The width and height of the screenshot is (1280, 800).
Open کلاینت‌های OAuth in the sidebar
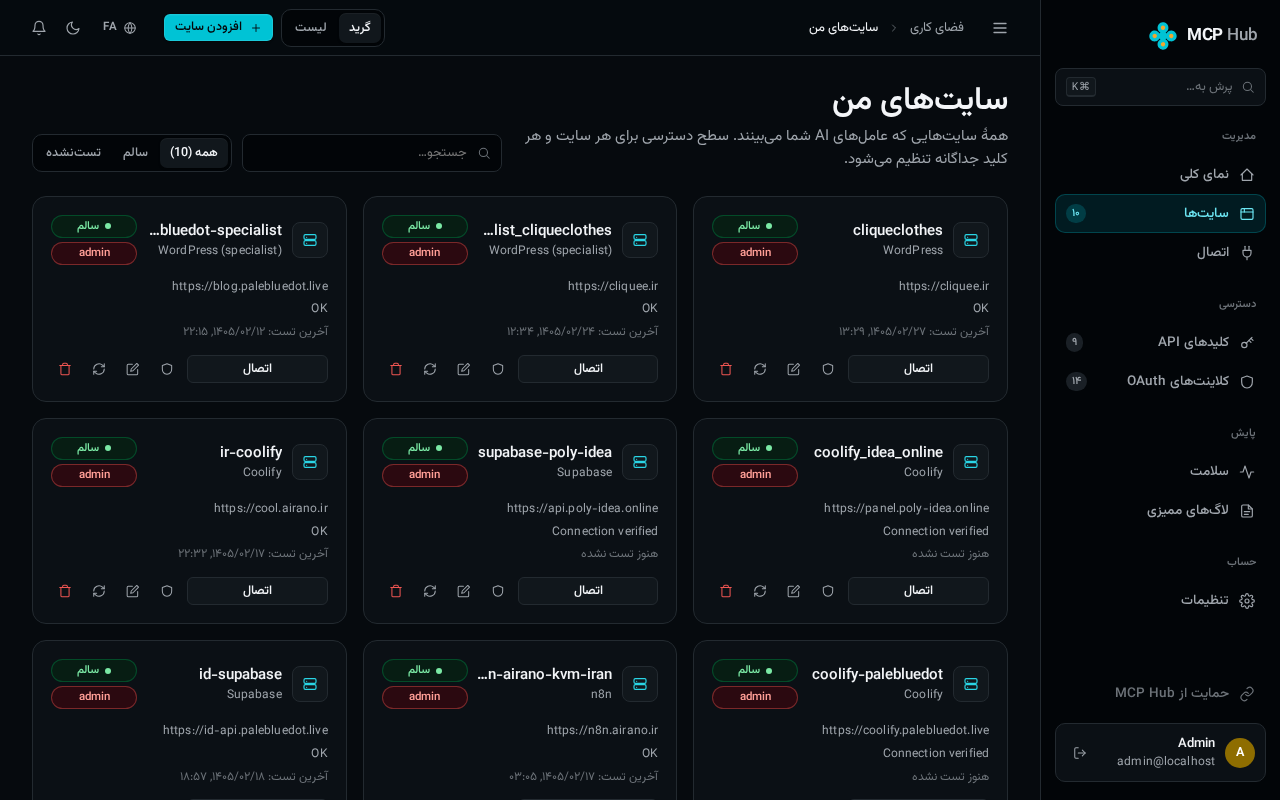(x=1160, y=381)
